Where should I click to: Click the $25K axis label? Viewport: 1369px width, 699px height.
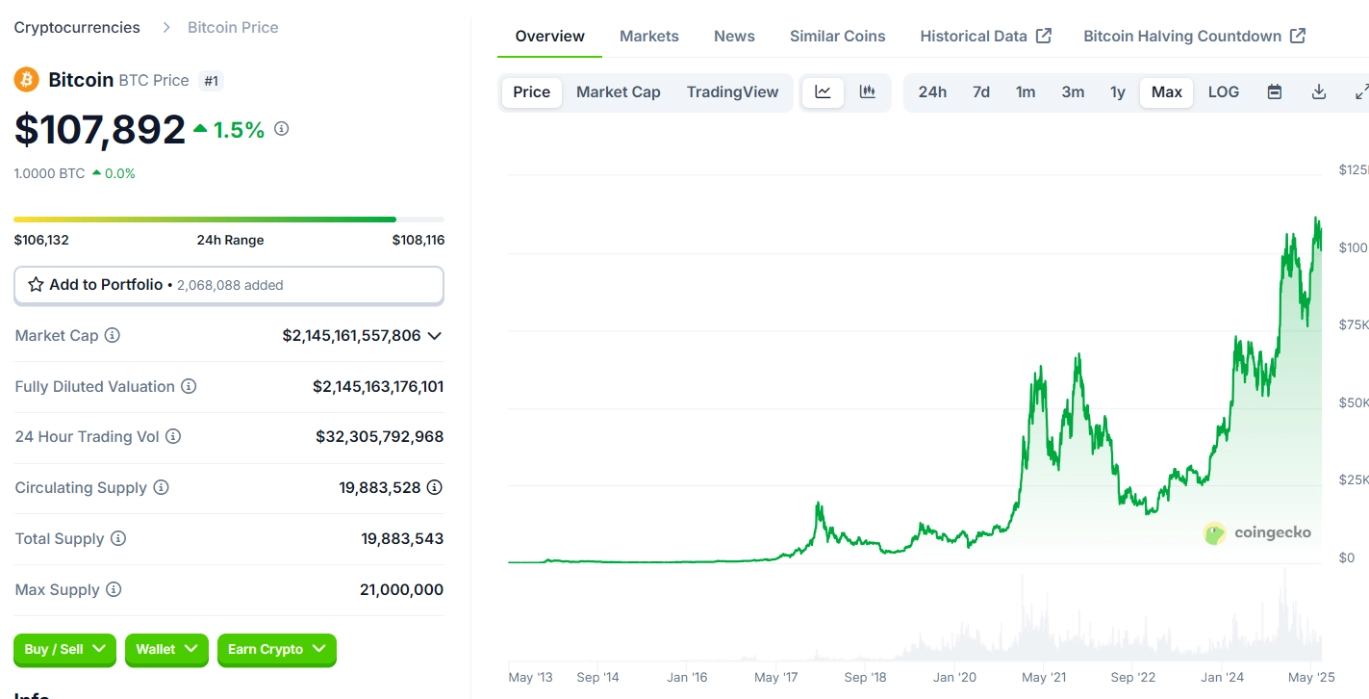tap(1353, 480)
